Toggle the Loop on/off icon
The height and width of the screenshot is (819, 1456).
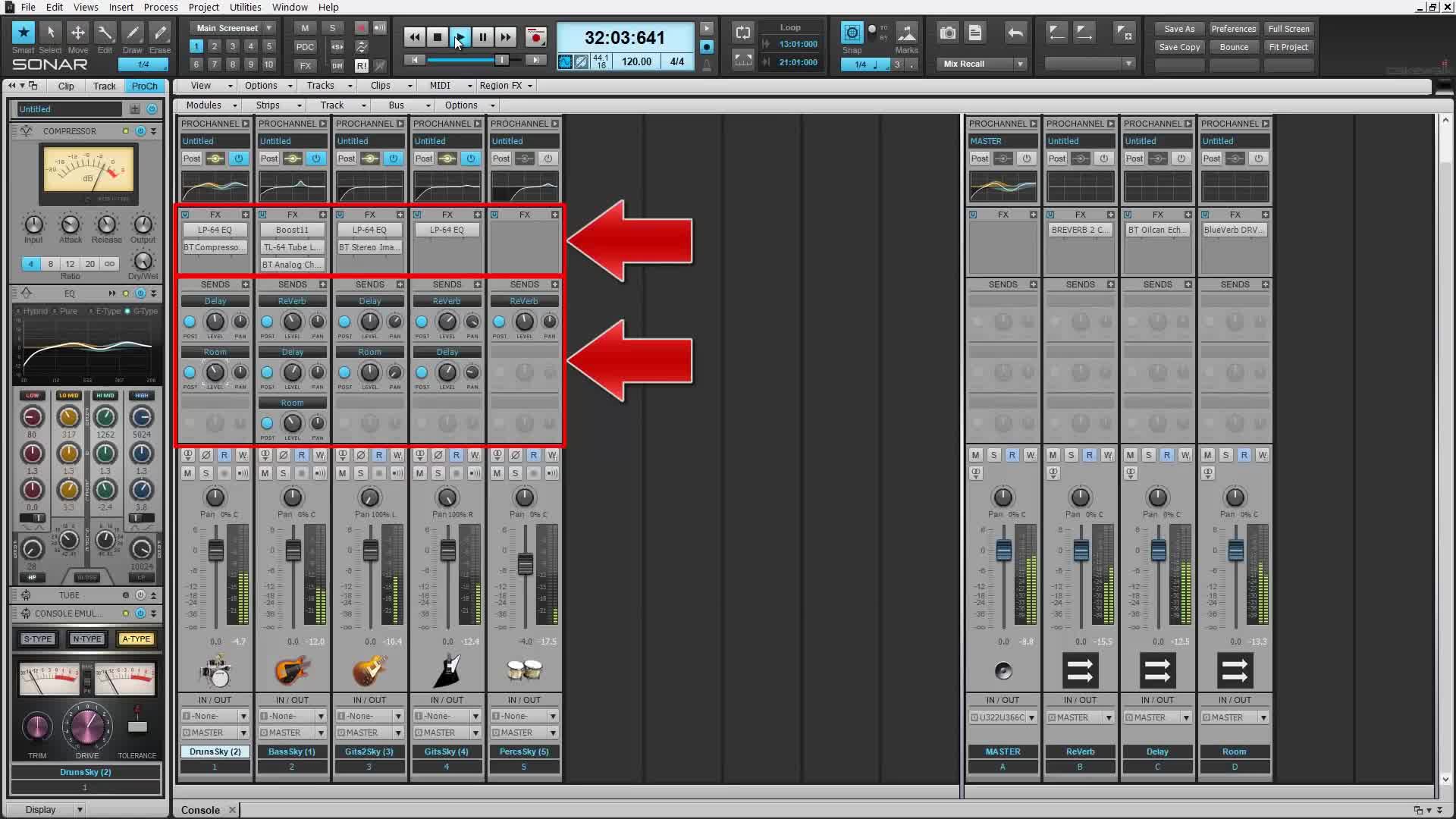[x=742, y=33]
